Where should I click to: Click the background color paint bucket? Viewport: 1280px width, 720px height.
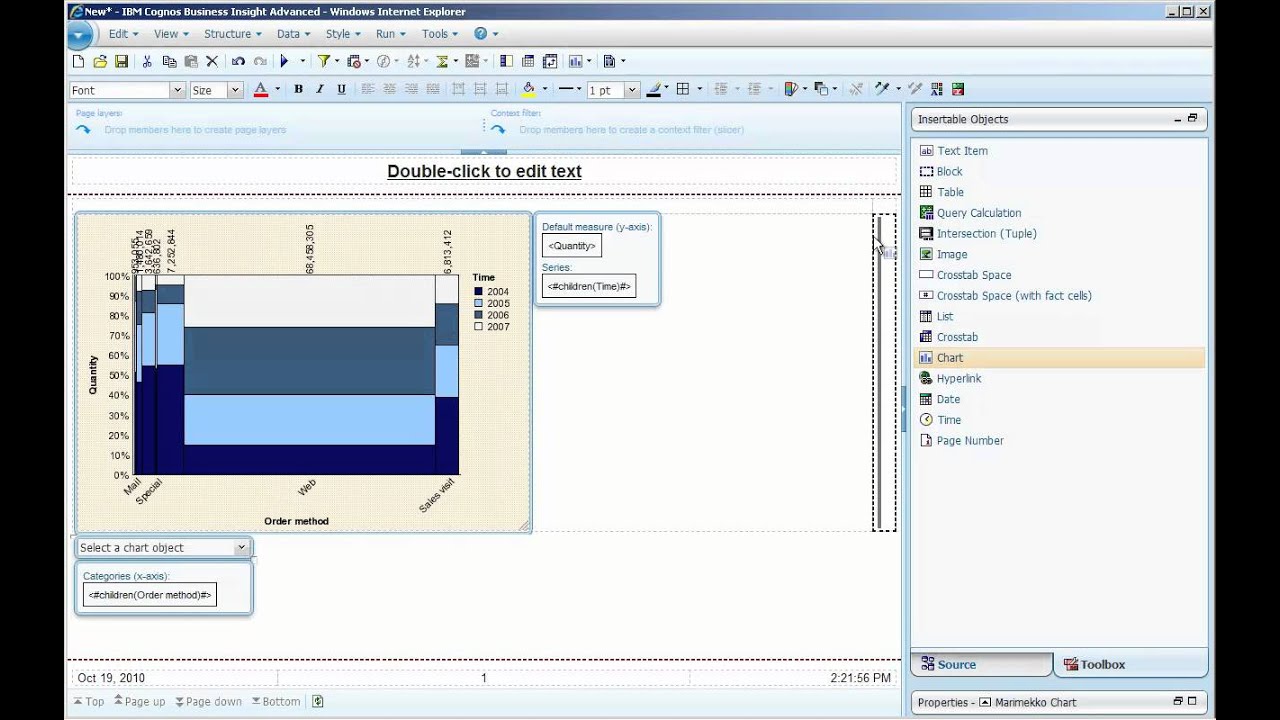(528, 89)
